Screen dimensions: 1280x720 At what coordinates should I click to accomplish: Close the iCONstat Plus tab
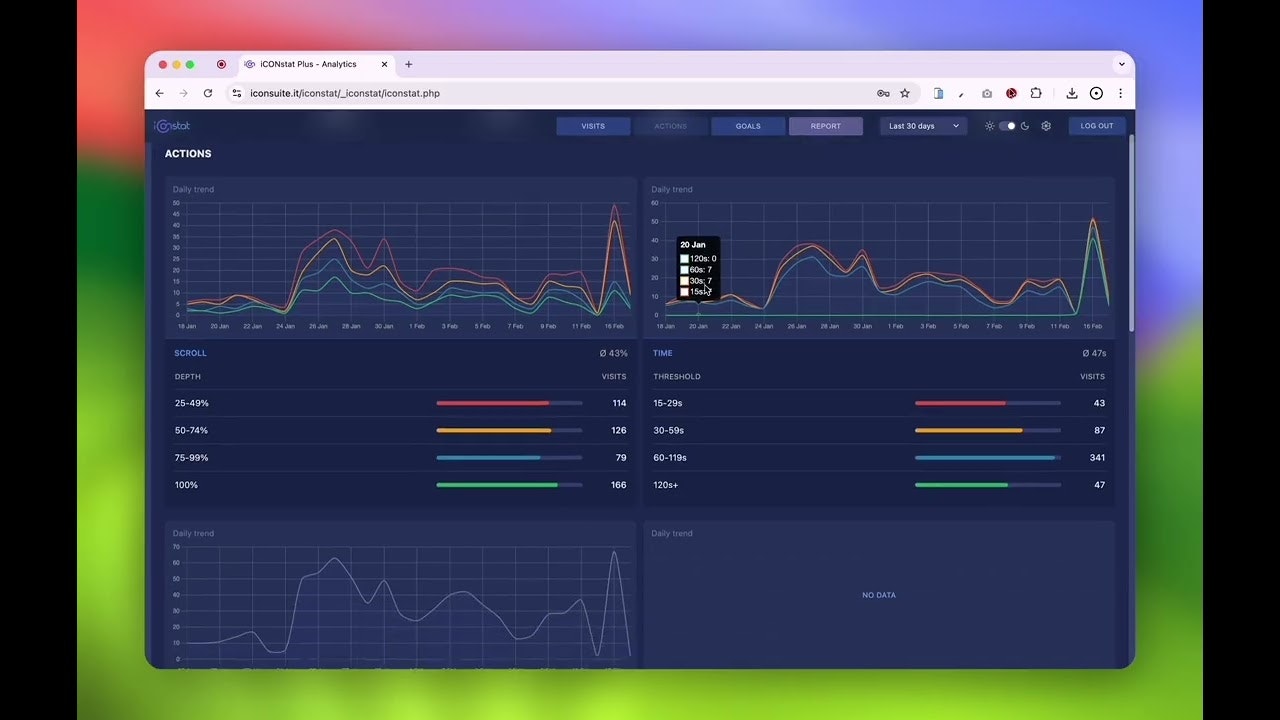384,64
